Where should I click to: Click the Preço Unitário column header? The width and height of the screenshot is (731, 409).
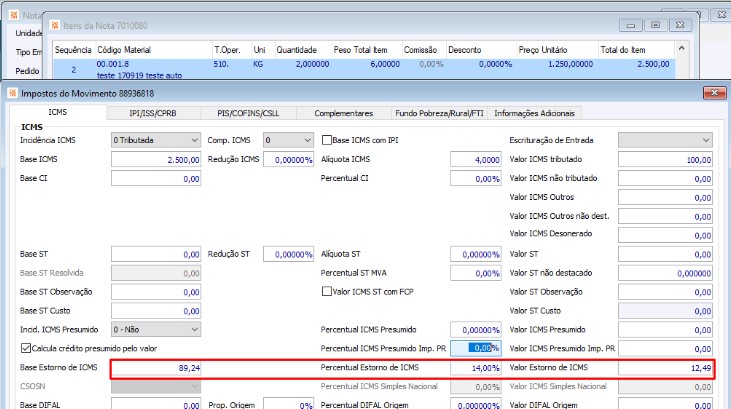557,50
